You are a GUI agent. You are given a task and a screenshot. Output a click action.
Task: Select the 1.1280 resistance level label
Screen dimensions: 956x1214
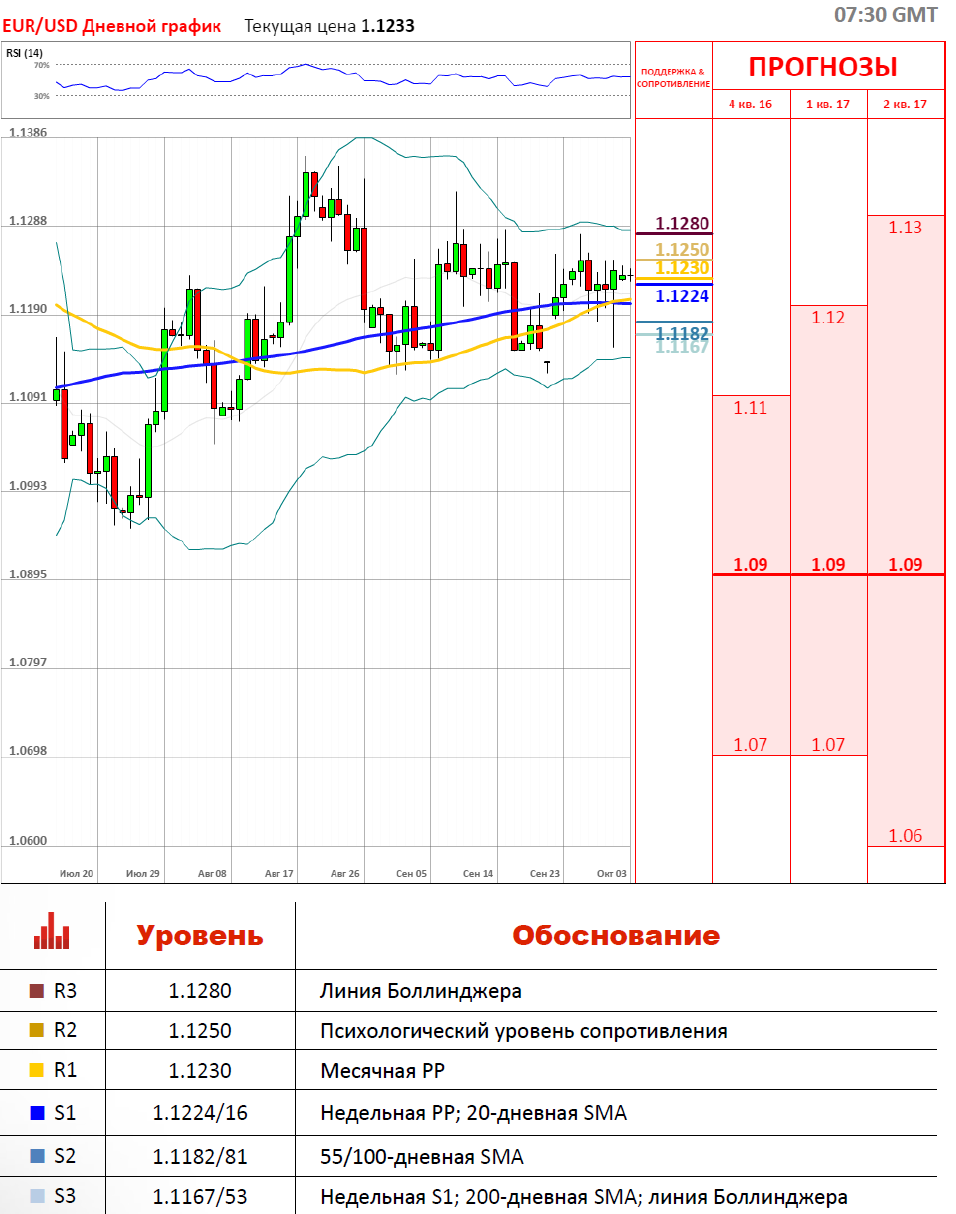(682, 223)
